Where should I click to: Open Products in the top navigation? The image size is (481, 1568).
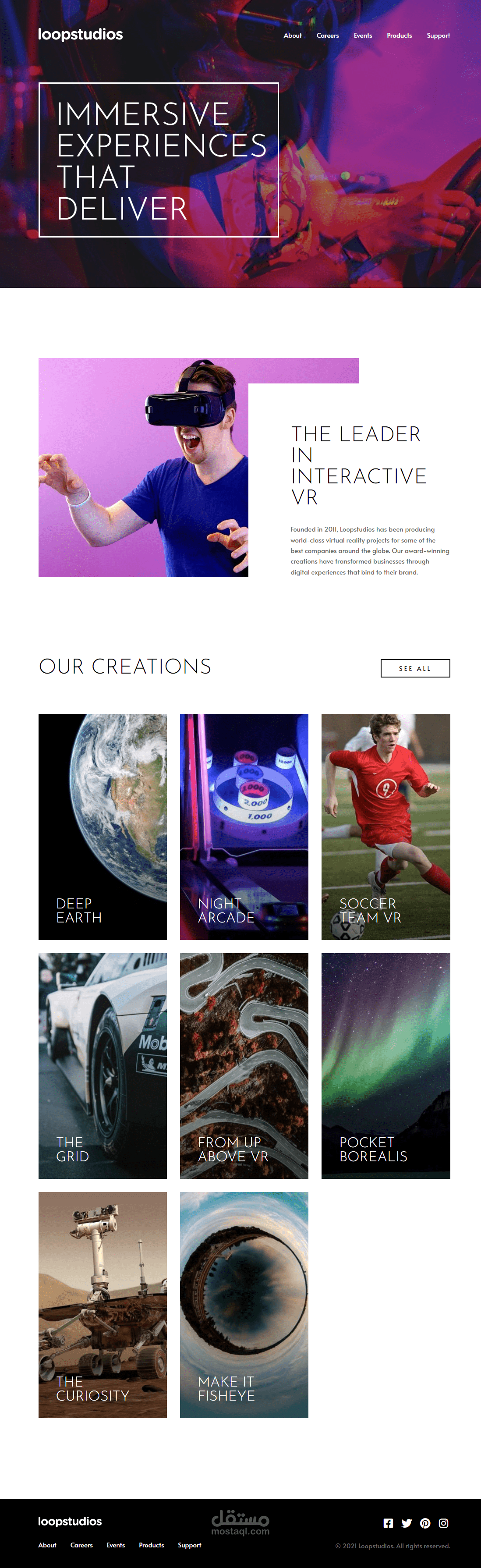click(400, 35)
